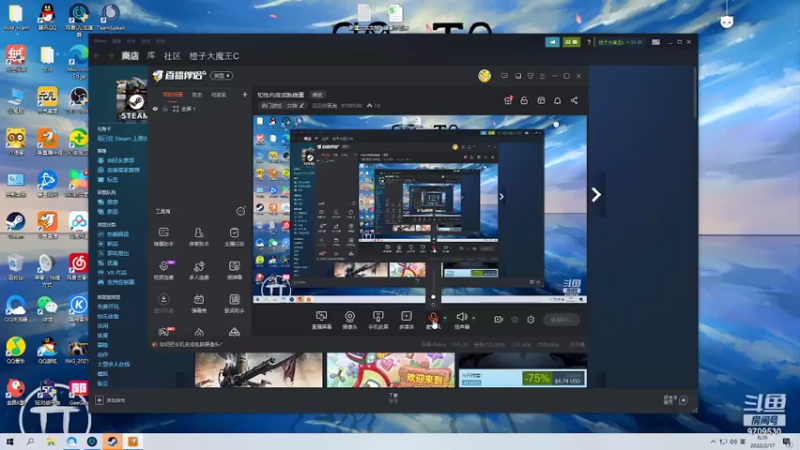
Task: Open File Explorer from taskbar
Action: 51,442
